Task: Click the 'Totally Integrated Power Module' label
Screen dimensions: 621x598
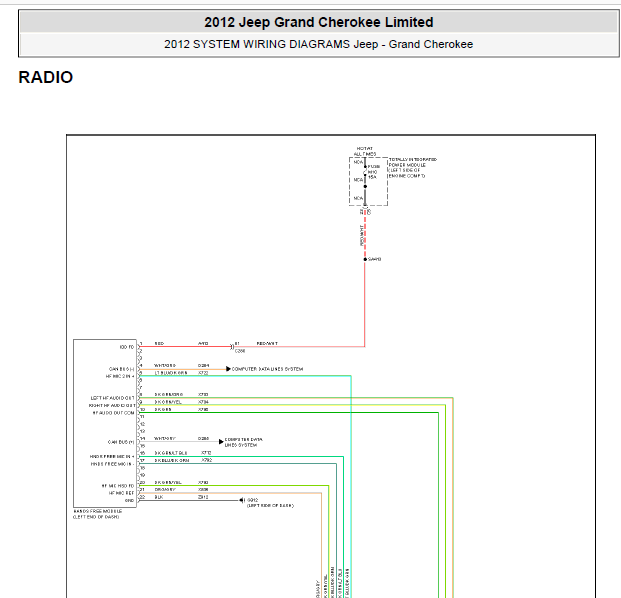Action: pos(413,168)
